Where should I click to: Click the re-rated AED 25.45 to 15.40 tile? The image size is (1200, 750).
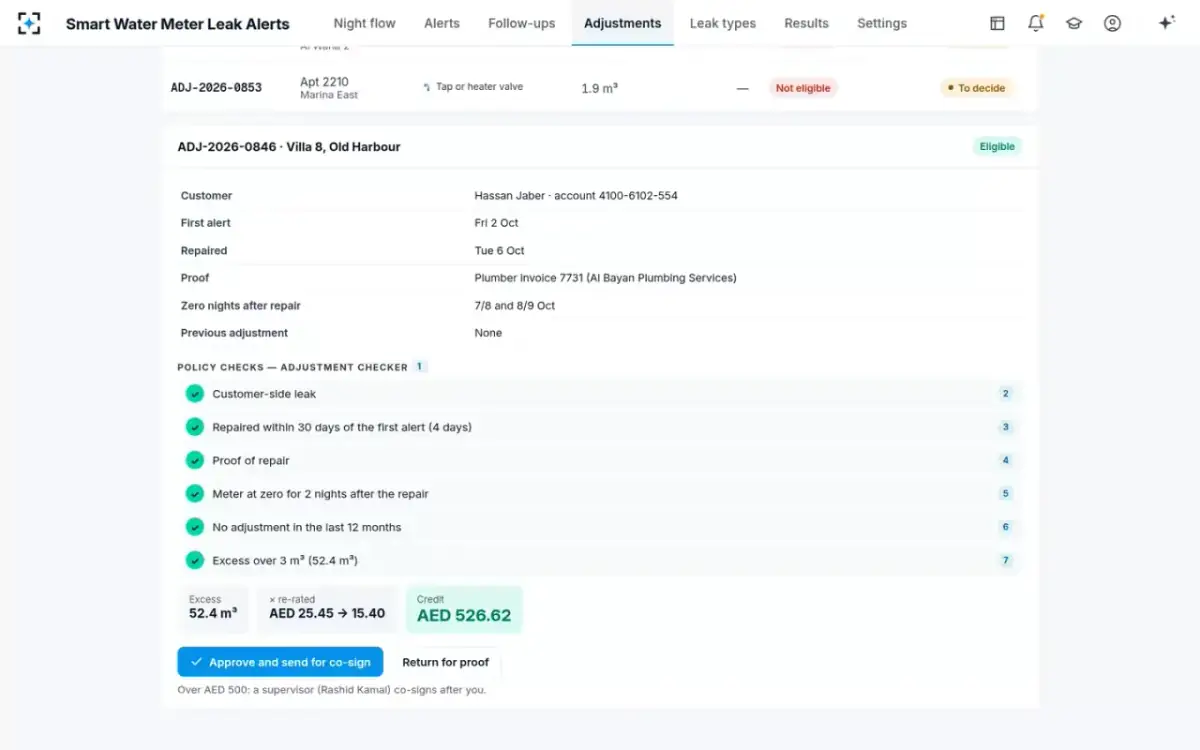327,609
